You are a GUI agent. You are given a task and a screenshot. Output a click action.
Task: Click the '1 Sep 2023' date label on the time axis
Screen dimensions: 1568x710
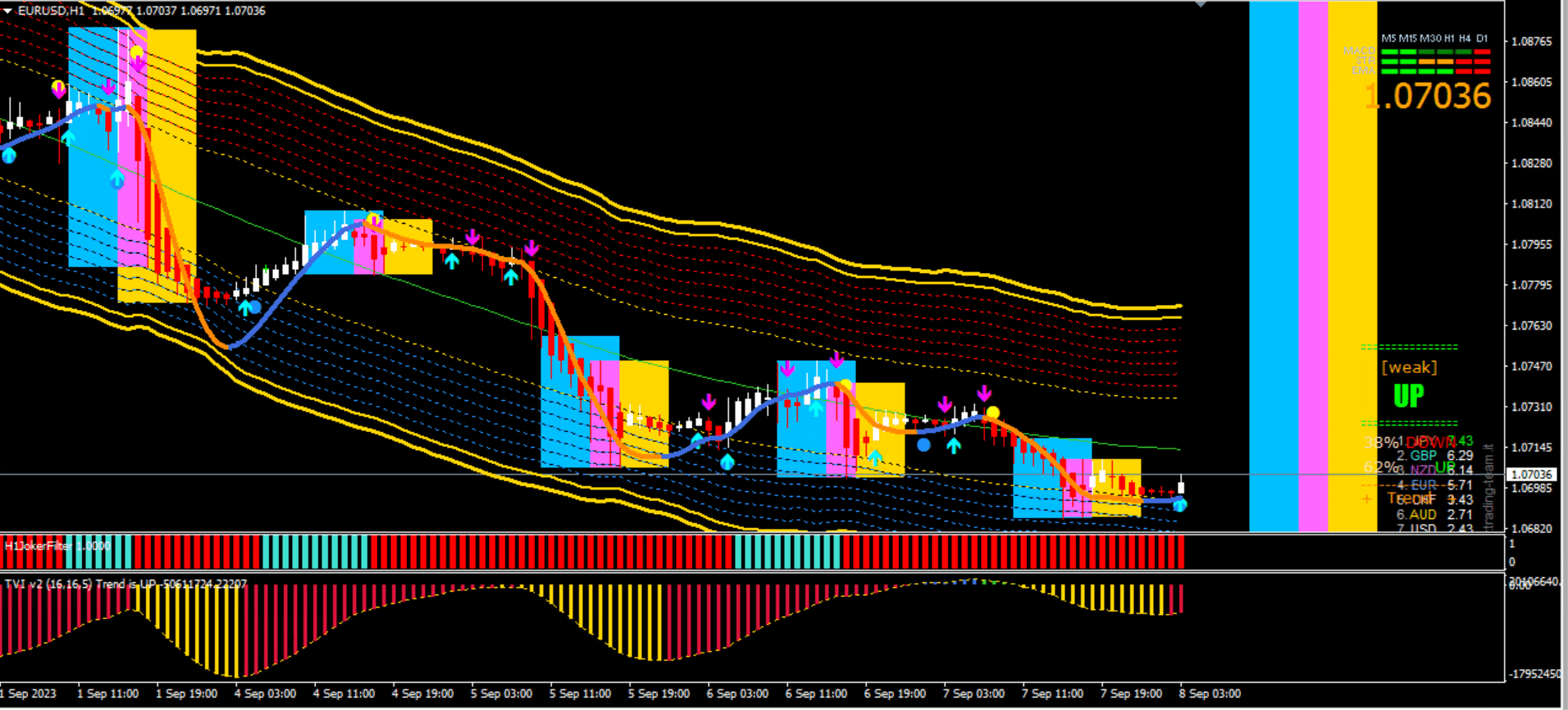click(x=30, y=694)
